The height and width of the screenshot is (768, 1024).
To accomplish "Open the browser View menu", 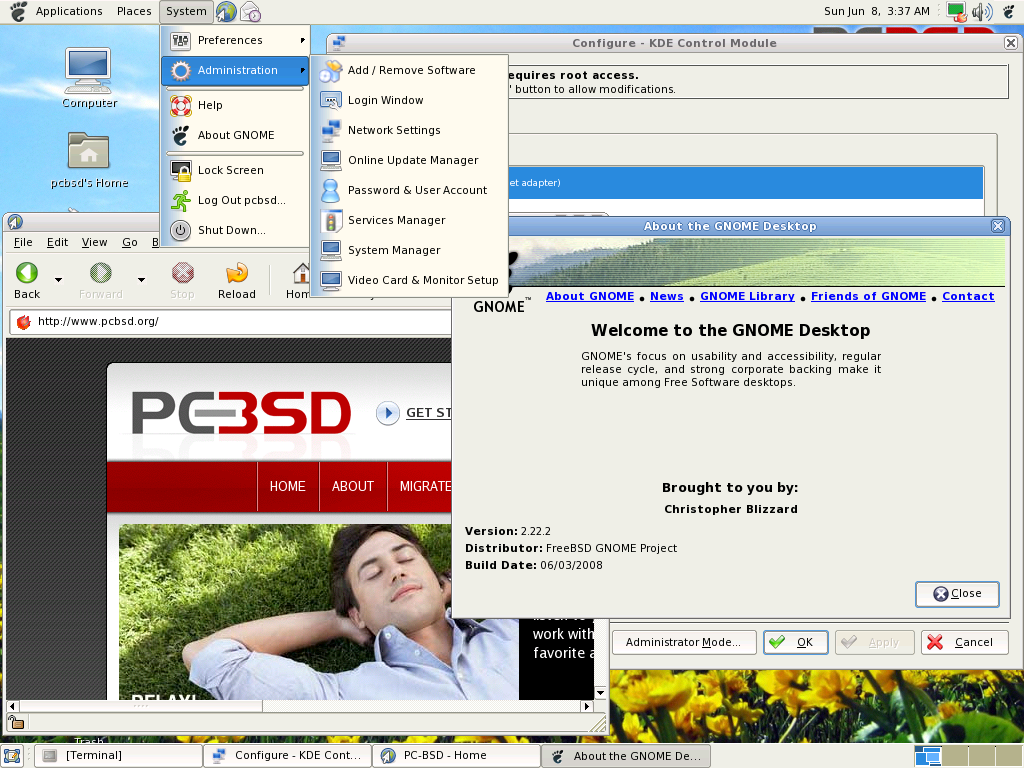I will tap(94, 242).
